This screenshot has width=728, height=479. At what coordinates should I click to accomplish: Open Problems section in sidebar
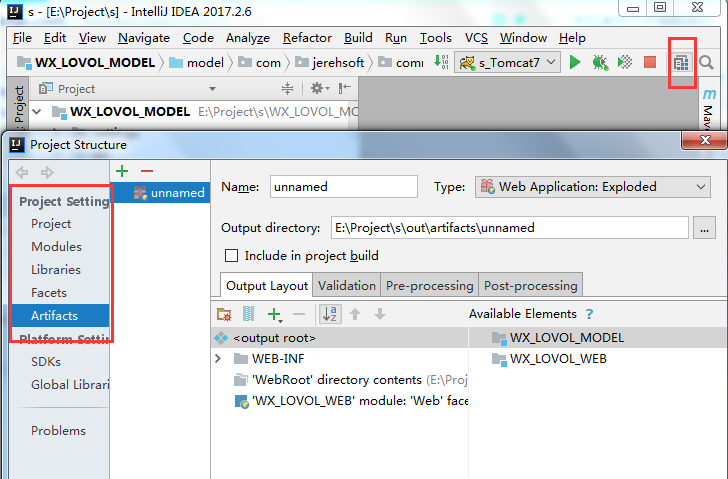(x=58, y=431)
